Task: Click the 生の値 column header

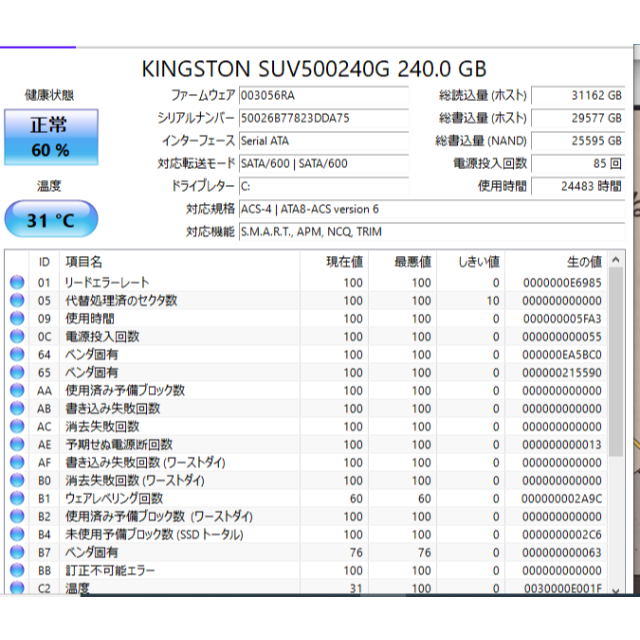Action: [x=556, y=262]
